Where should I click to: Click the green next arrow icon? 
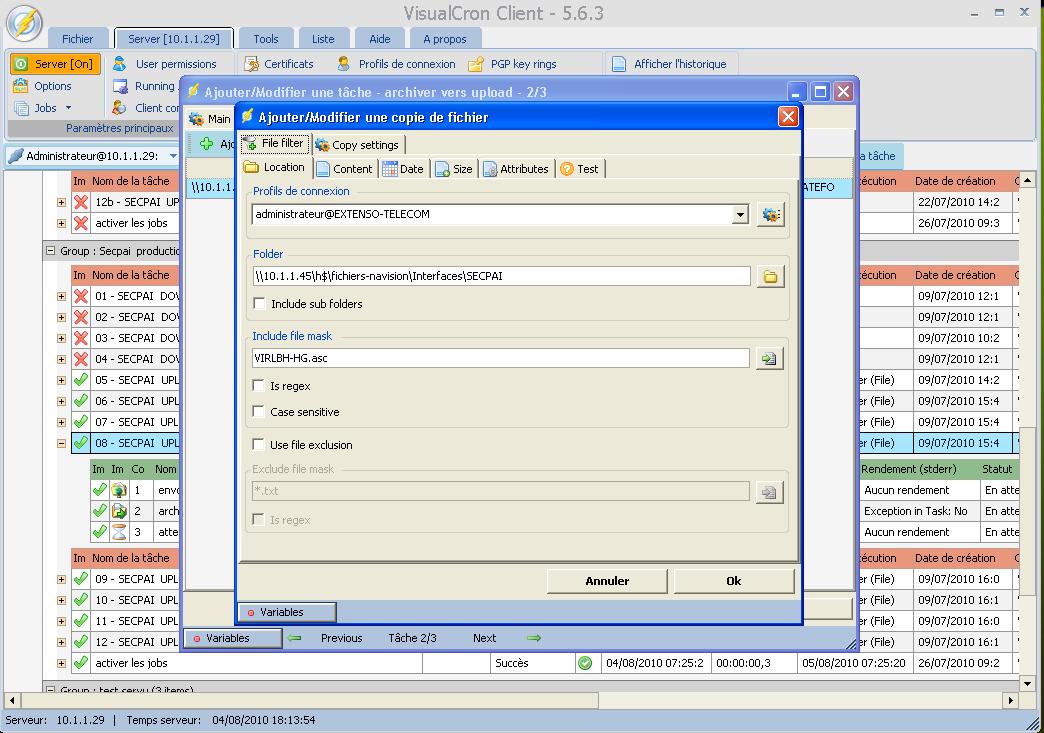tap(534, 638)
